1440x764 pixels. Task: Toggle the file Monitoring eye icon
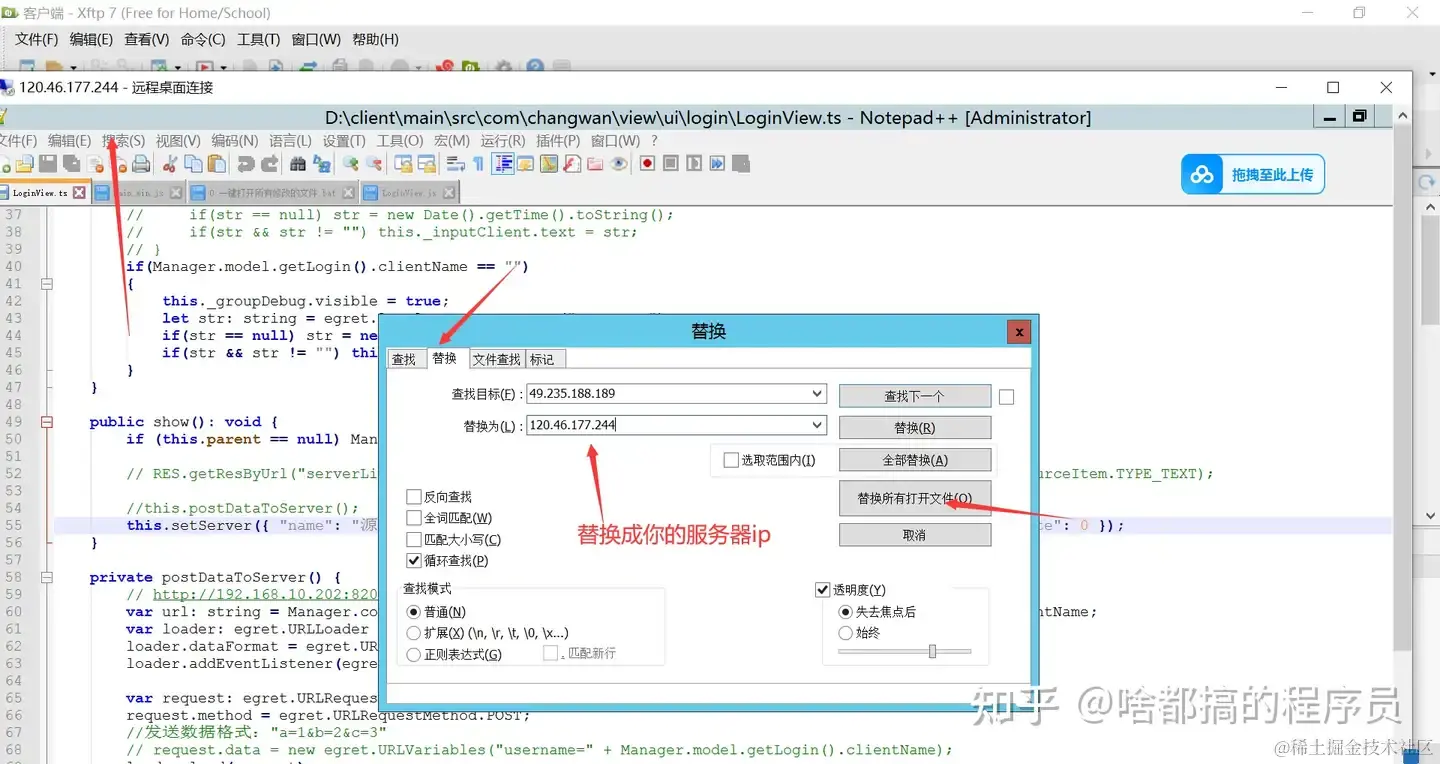pos(619,164)
